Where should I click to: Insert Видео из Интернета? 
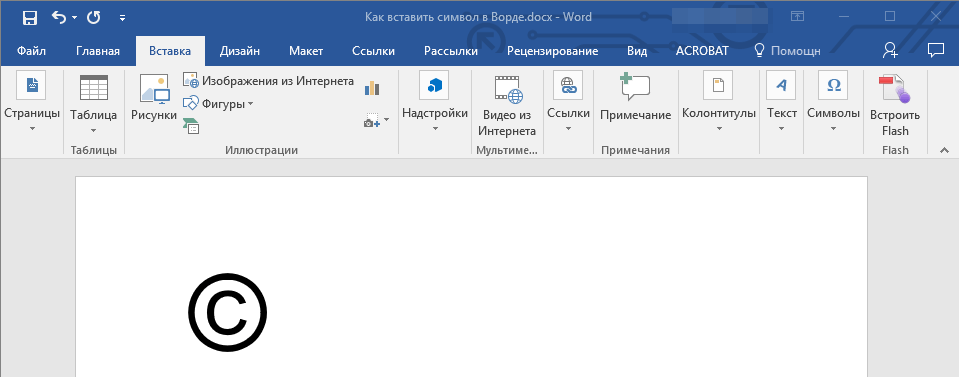[507, 106]
